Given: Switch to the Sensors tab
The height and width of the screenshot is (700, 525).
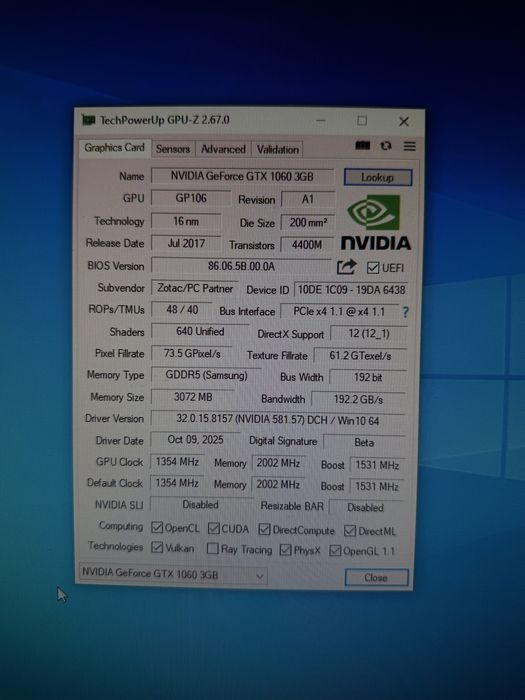Looking at the screenshot, I should [x=173, y=149].
